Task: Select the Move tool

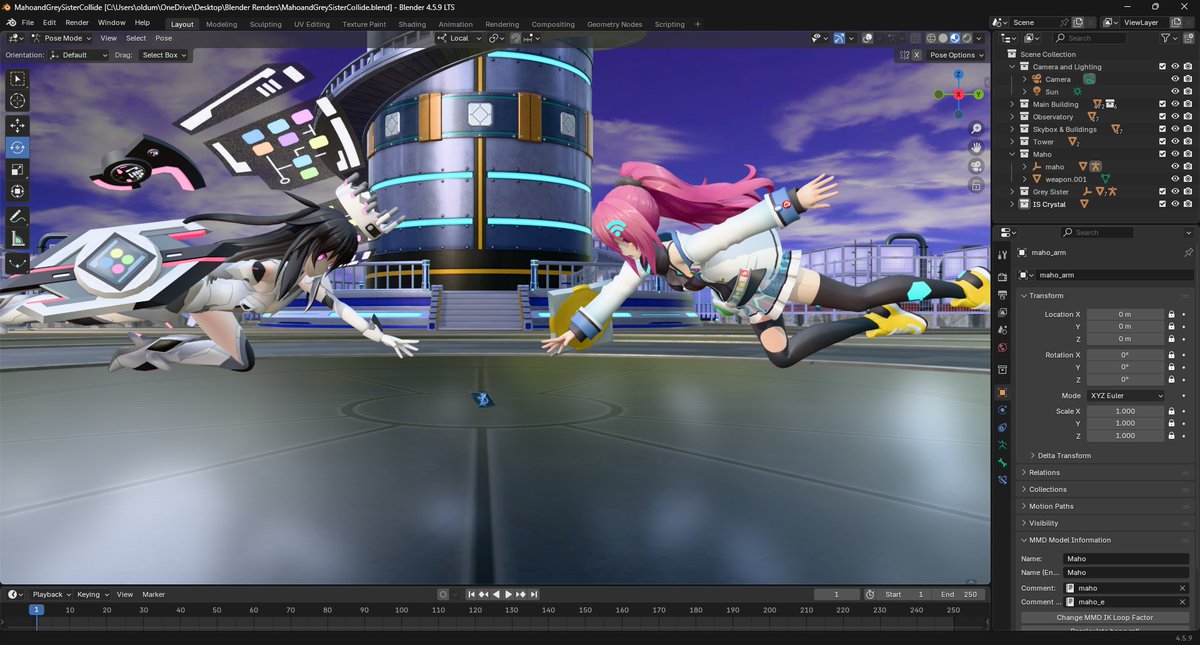Action: 18,125
